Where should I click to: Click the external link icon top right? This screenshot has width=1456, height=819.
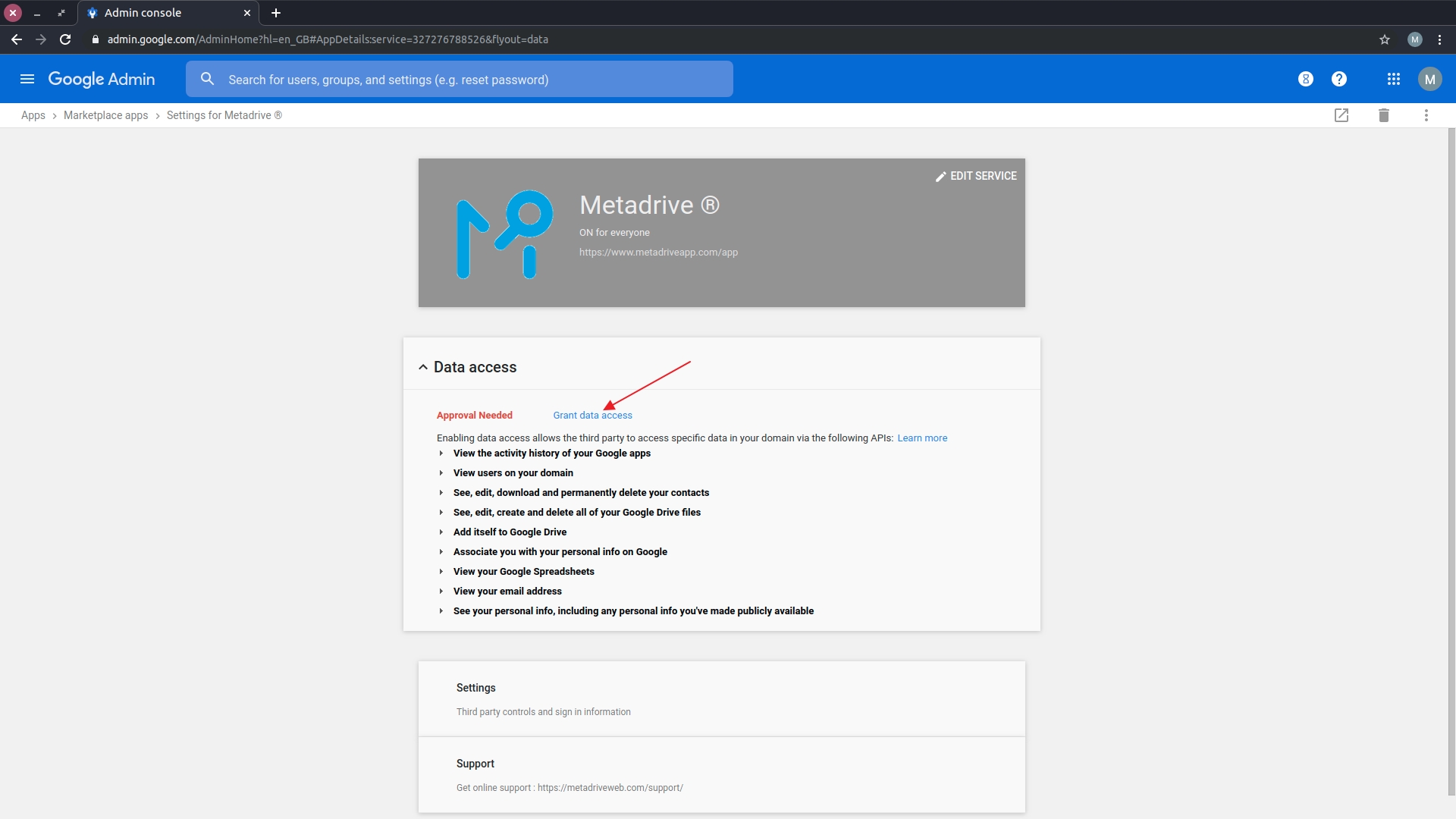coord(1341,115)
